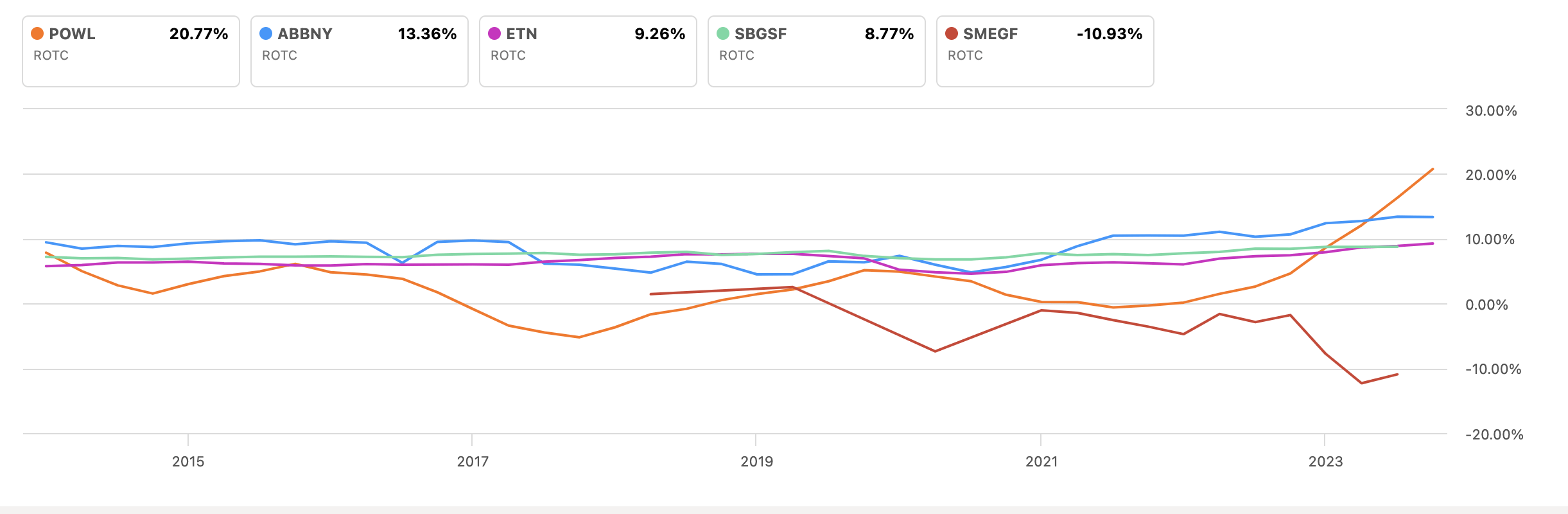Click the 2019 x-axis label
Viewport: 1568px width, 514px height.
(757, 461)
